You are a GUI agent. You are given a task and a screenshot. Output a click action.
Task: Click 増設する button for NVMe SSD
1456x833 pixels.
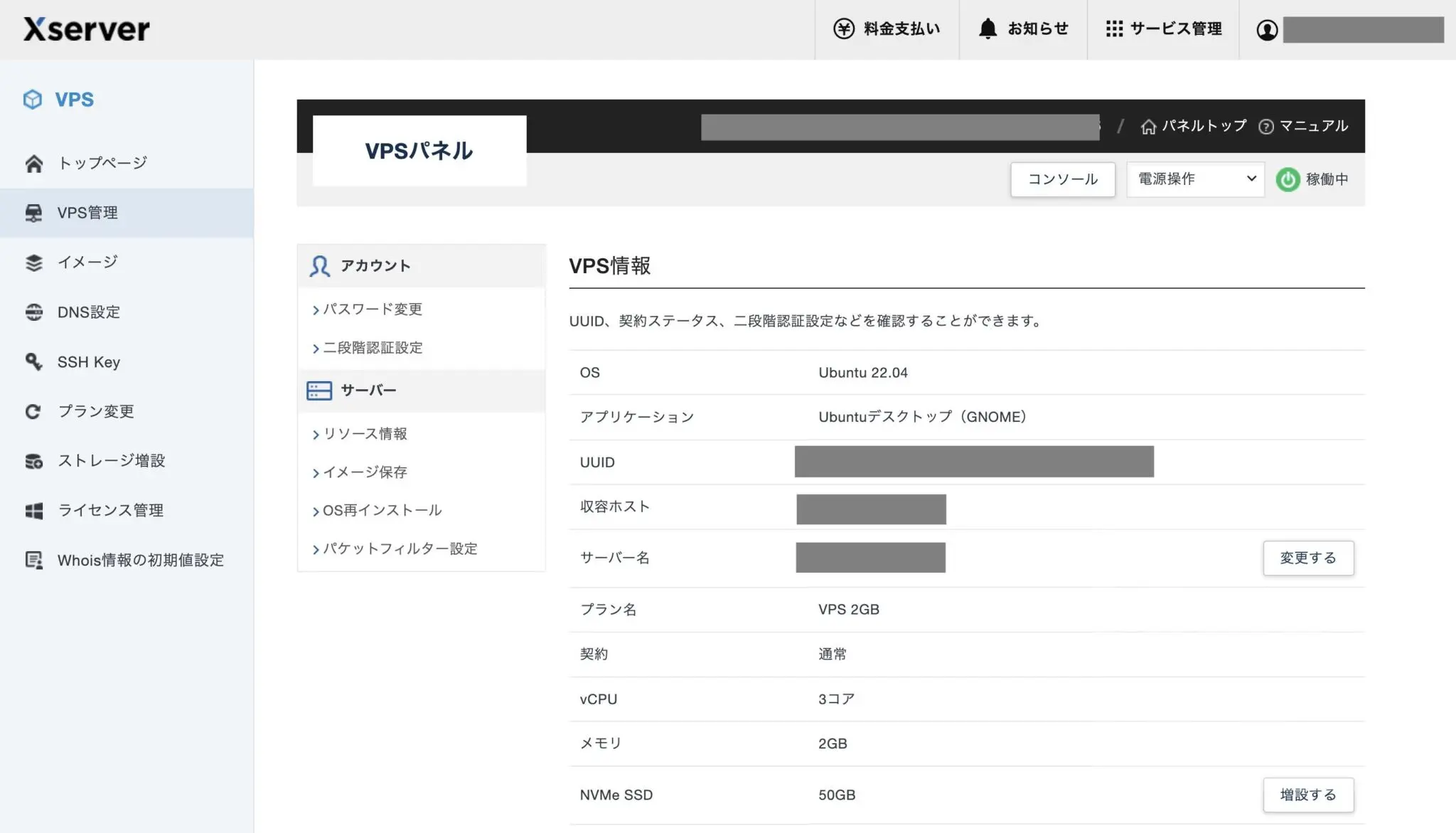tap(1308, 795)
